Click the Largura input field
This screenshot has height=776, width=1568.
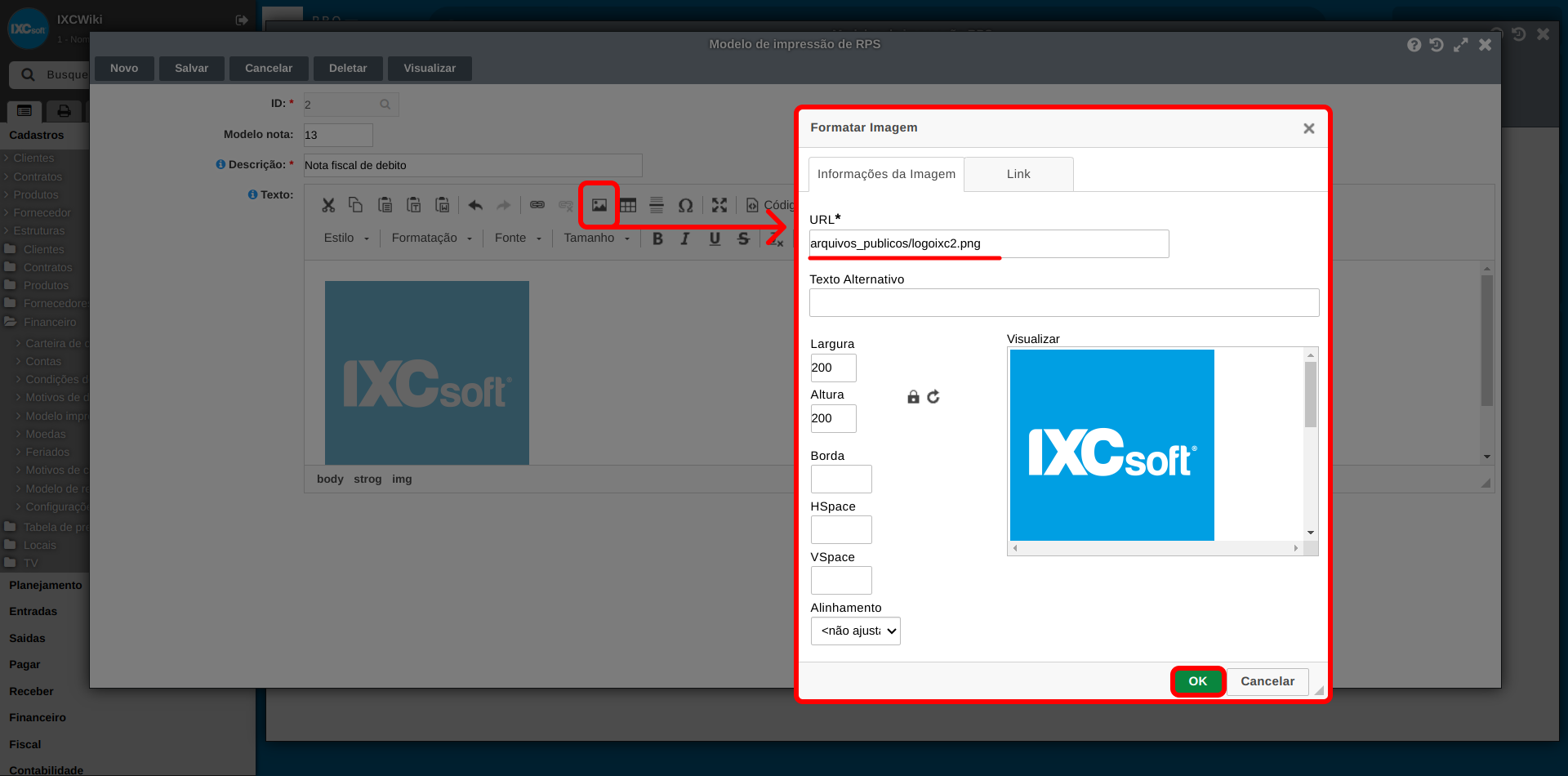tap(834, 368)
